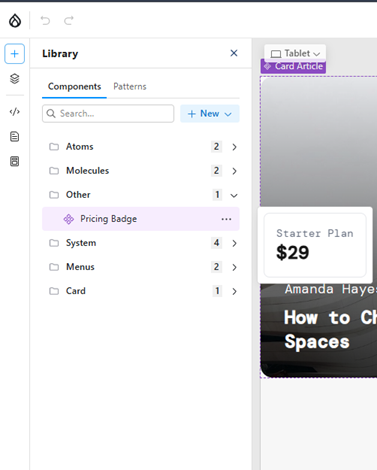Click the Drupal drop logo icon
Image resolution: width=377 pixels, height=470 pixels.
(x=15, y=21)
